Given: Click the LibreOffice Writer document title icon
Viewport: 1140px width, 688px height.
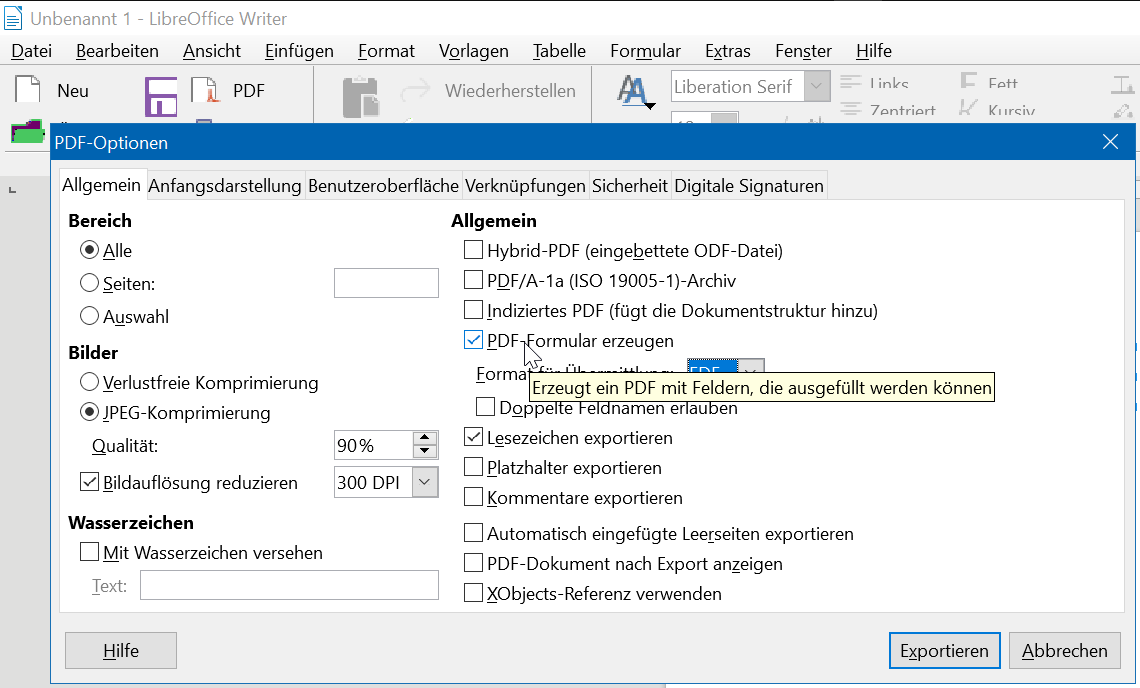Looking at the screenshot, I should (13, 18).
